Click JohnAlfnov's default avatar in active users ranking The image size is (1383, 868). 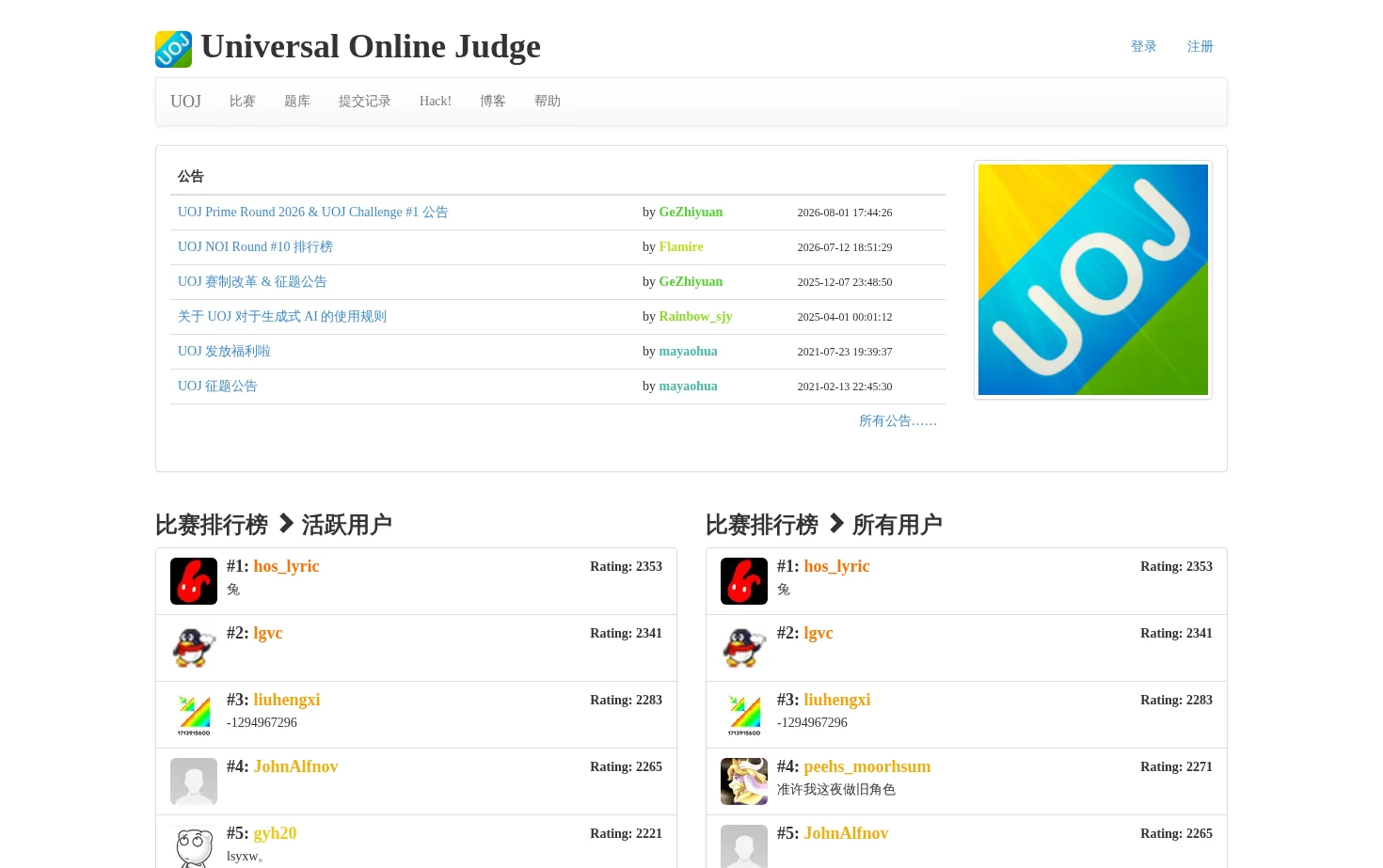pyautogui.click(x=194, y=781)
